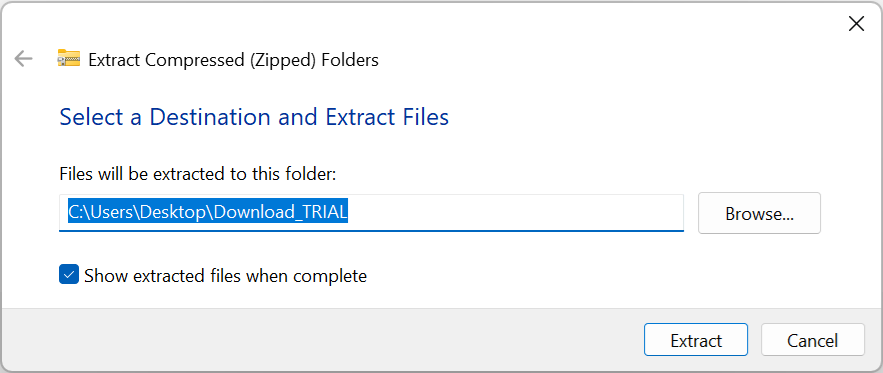Place cursor on 'Users' in path
This screenshot has width=883, height=373.
[113, 212]
